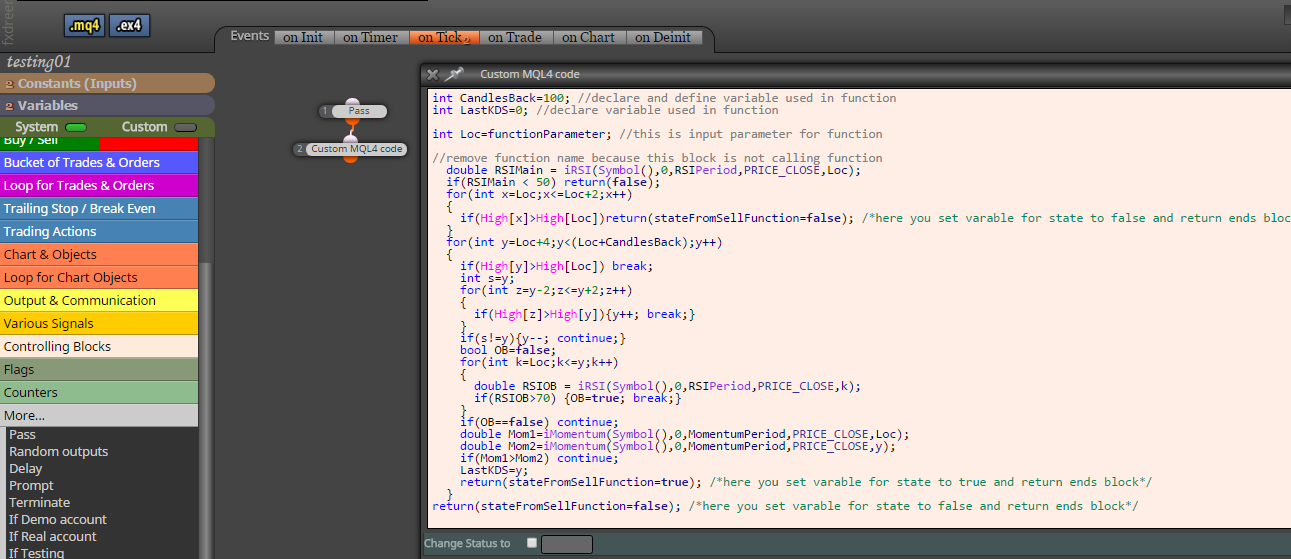Choose the Random outputs block from list

click(x=59, y=452)
